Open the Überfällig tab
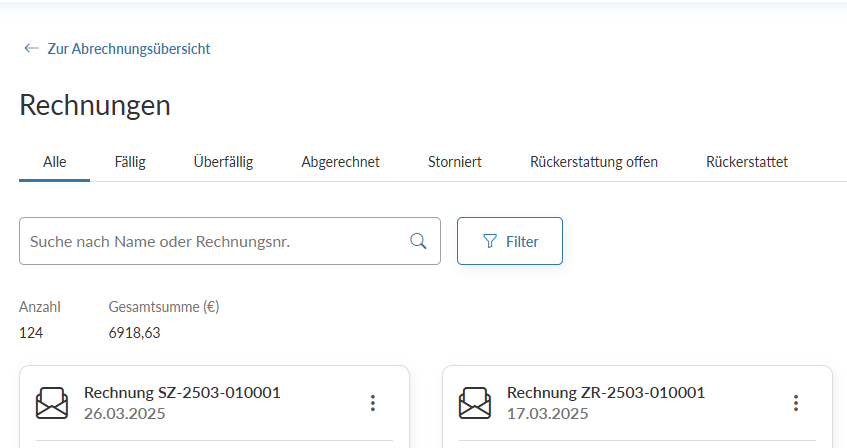Image resolution: width=847 pixels, height=448 pixels. click(x=223, y=162)
